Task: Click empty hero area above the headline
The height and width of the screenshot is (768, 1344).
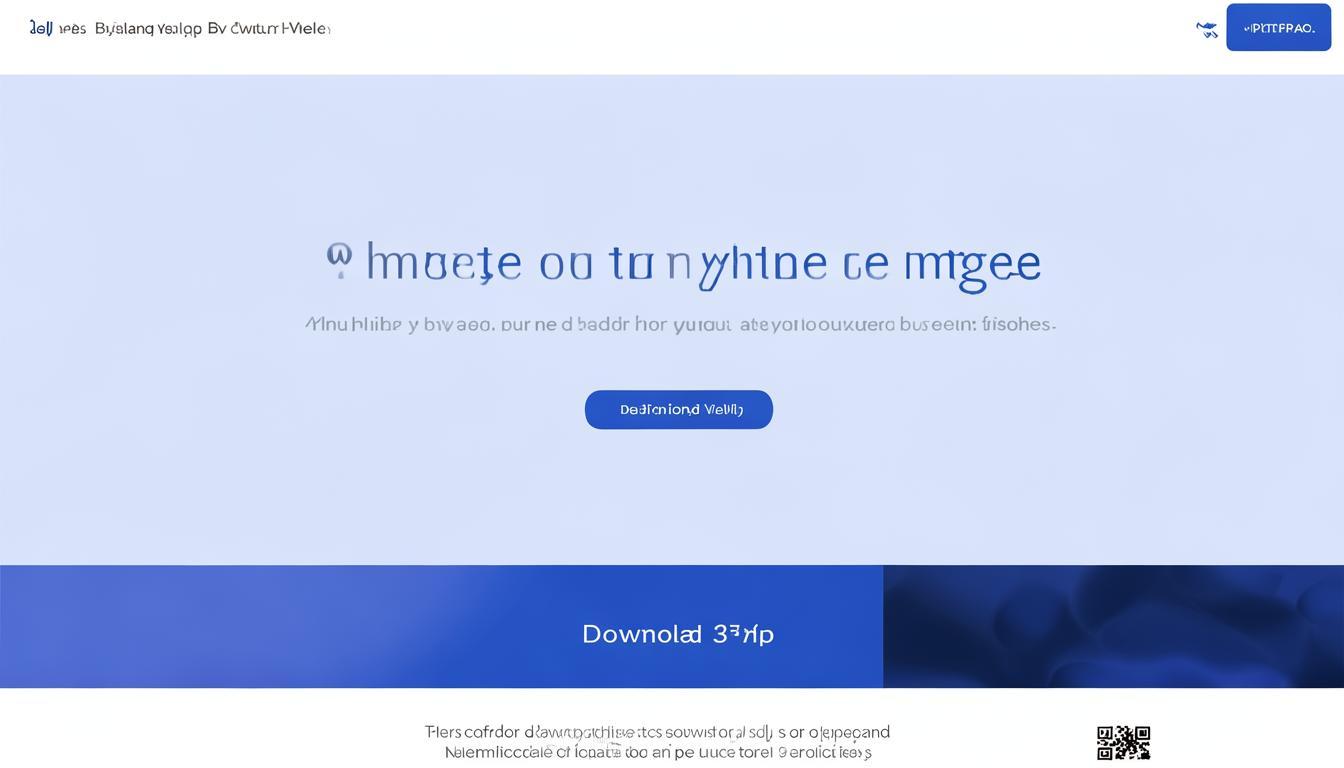Action: [672, 150]
